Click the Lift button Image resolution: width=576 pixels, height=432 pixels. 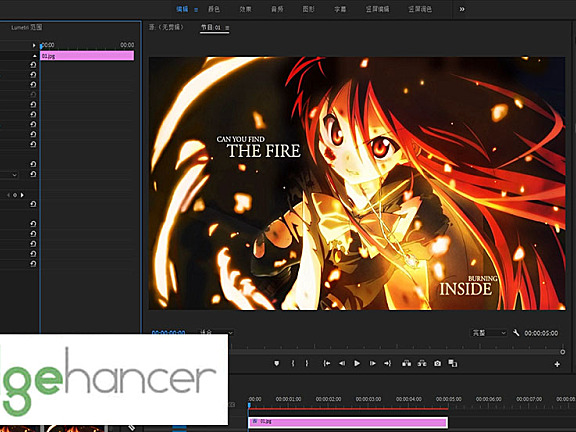(x=406, y=363)
